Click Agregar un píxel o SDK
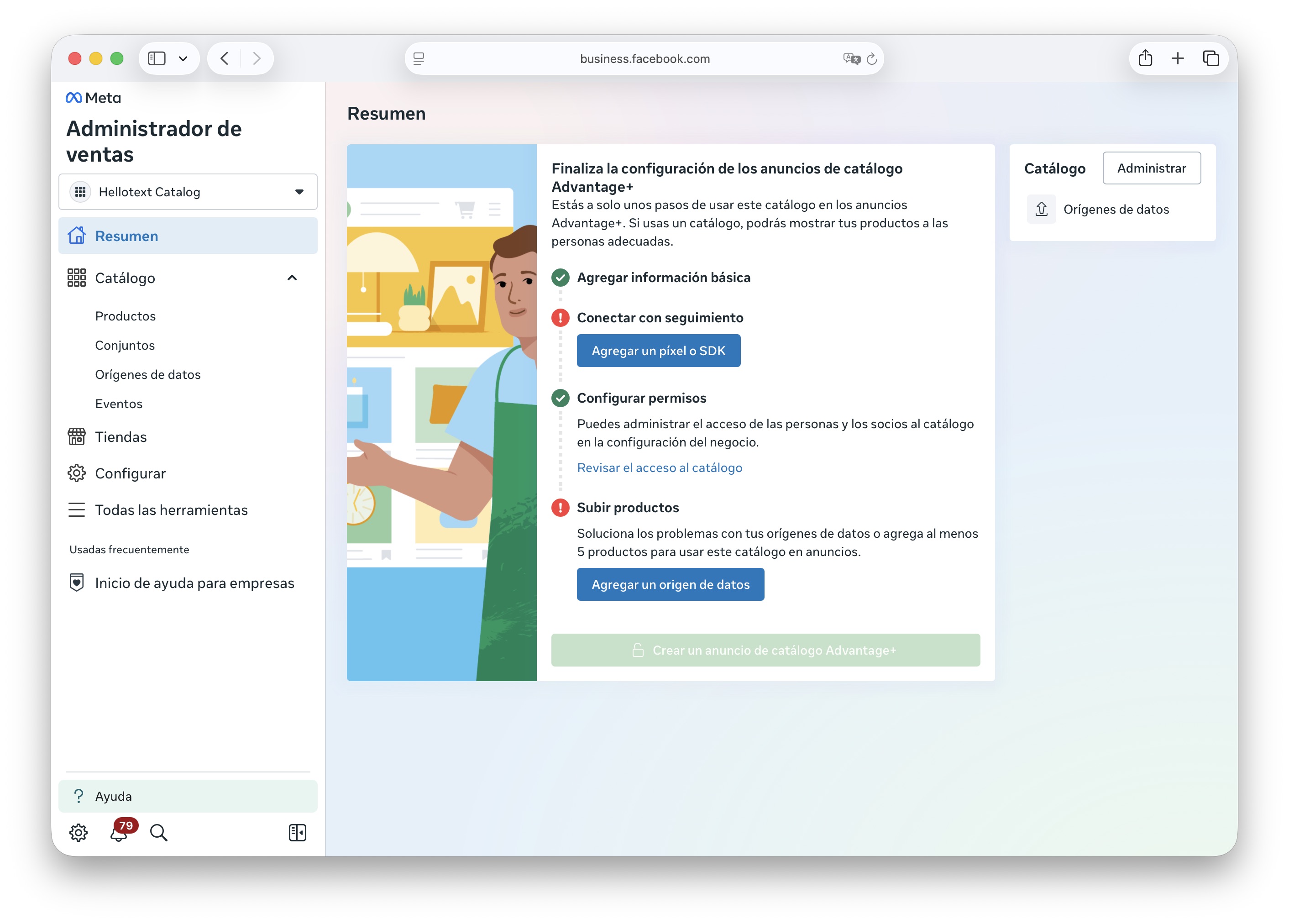 coord(658,351)
